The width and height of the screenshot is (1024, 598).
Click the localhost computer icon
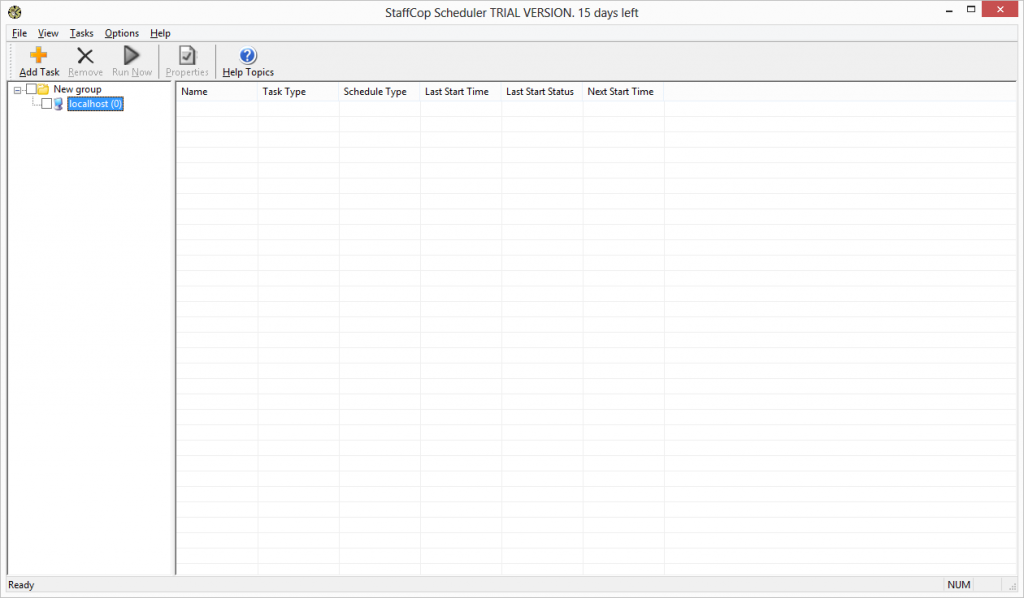[59, 104]
